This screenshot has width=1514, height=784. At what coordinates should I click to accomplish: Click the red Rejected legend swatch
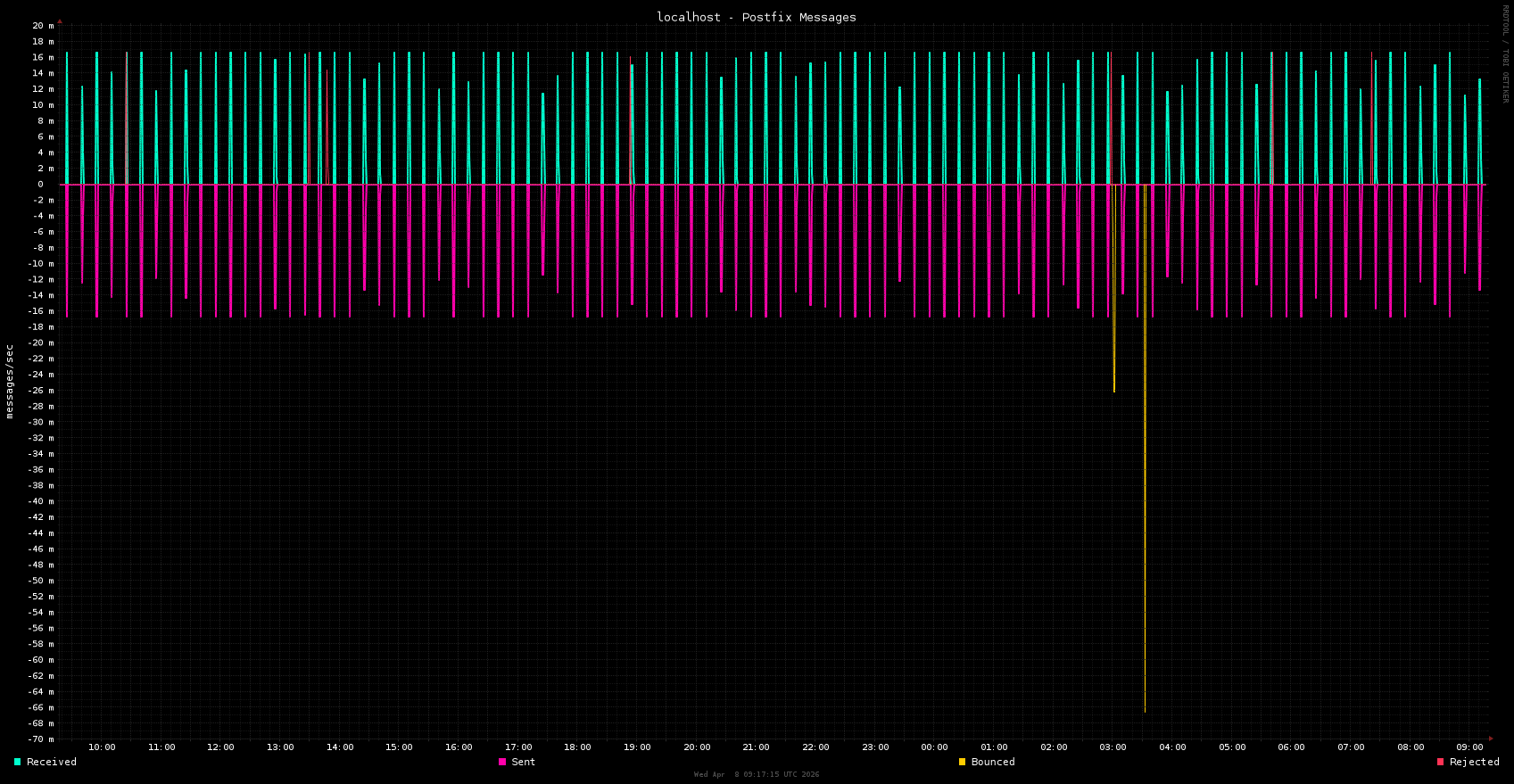point(1440,762)
